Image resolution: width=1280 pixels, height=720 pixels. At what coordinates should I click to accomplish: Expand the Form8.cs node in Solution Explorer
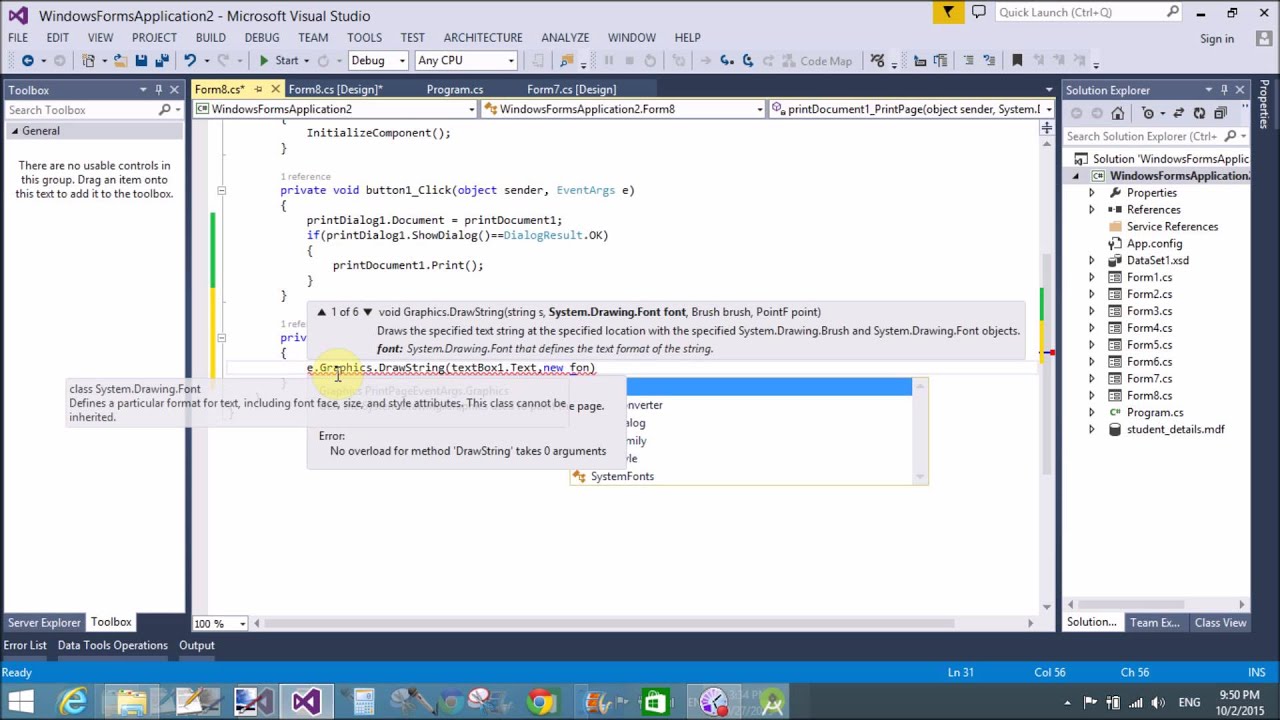tap(1091, 396)
